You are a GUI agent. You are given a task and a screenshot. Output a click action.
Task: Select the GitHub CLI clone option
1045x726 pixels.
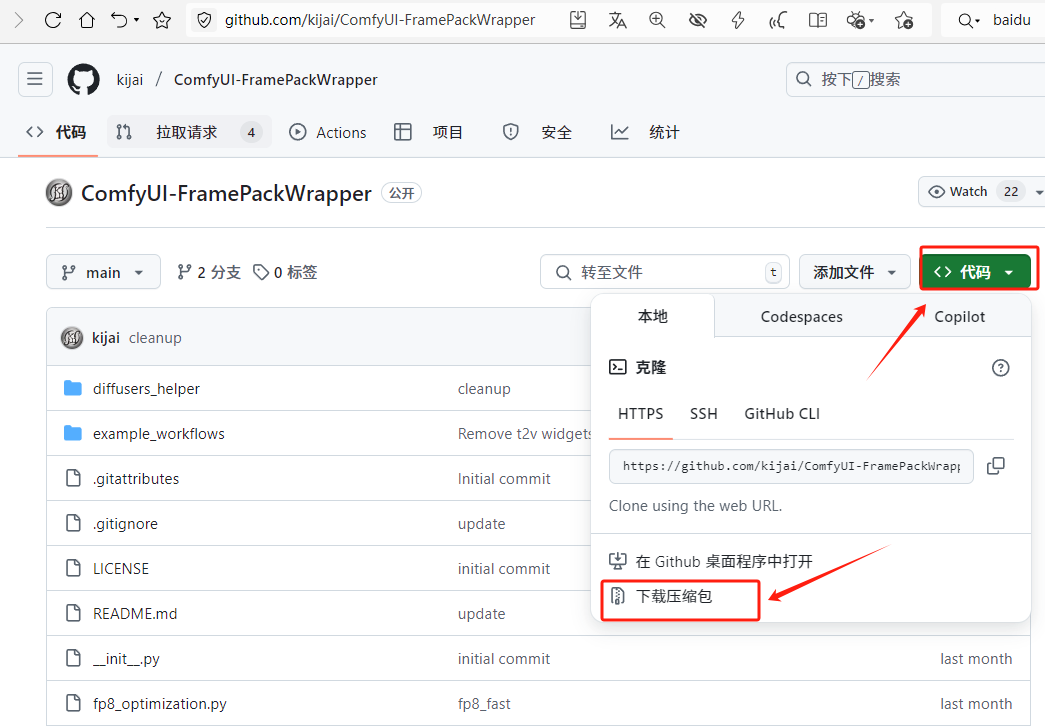(x=782, y=414)
